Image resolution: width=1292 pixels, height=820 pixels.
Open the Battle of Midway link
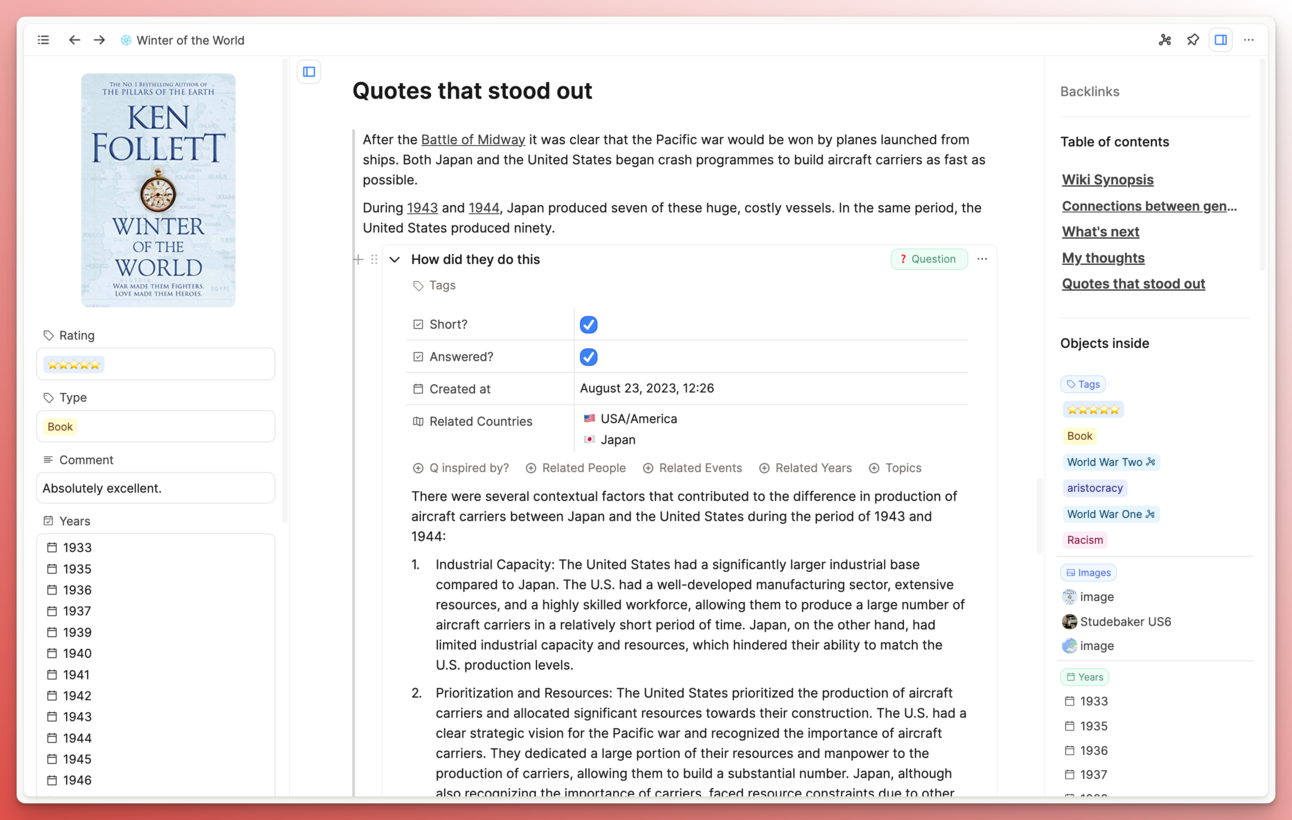click(x=472, y=140)
